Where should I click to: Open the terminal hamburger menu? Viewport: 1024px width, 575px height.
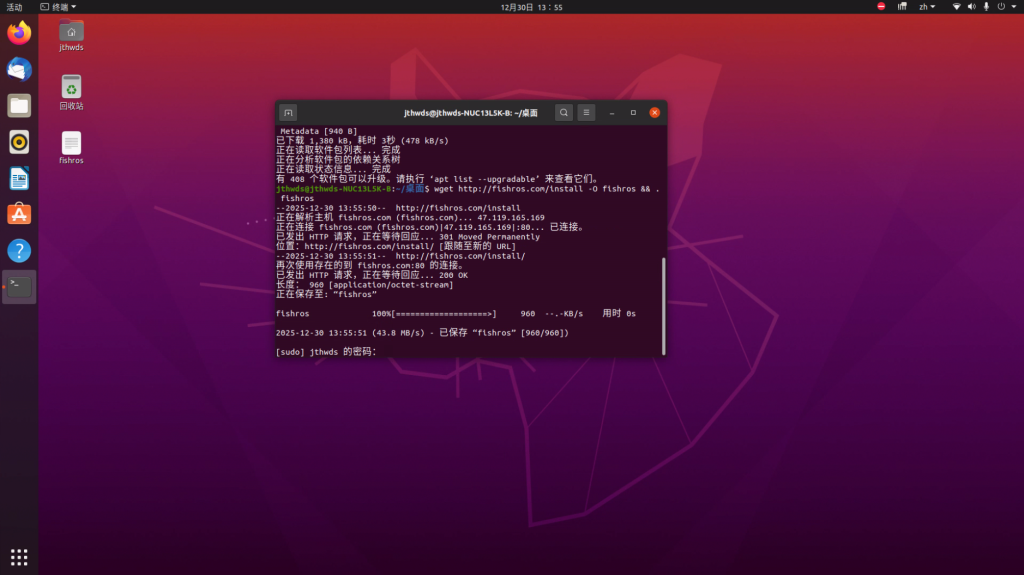[x=587, y=113]
